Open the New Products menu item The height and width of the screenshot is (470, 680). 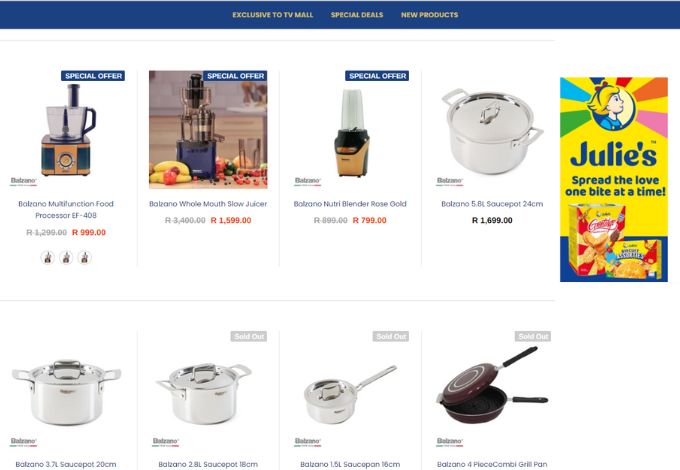point(429,15)
